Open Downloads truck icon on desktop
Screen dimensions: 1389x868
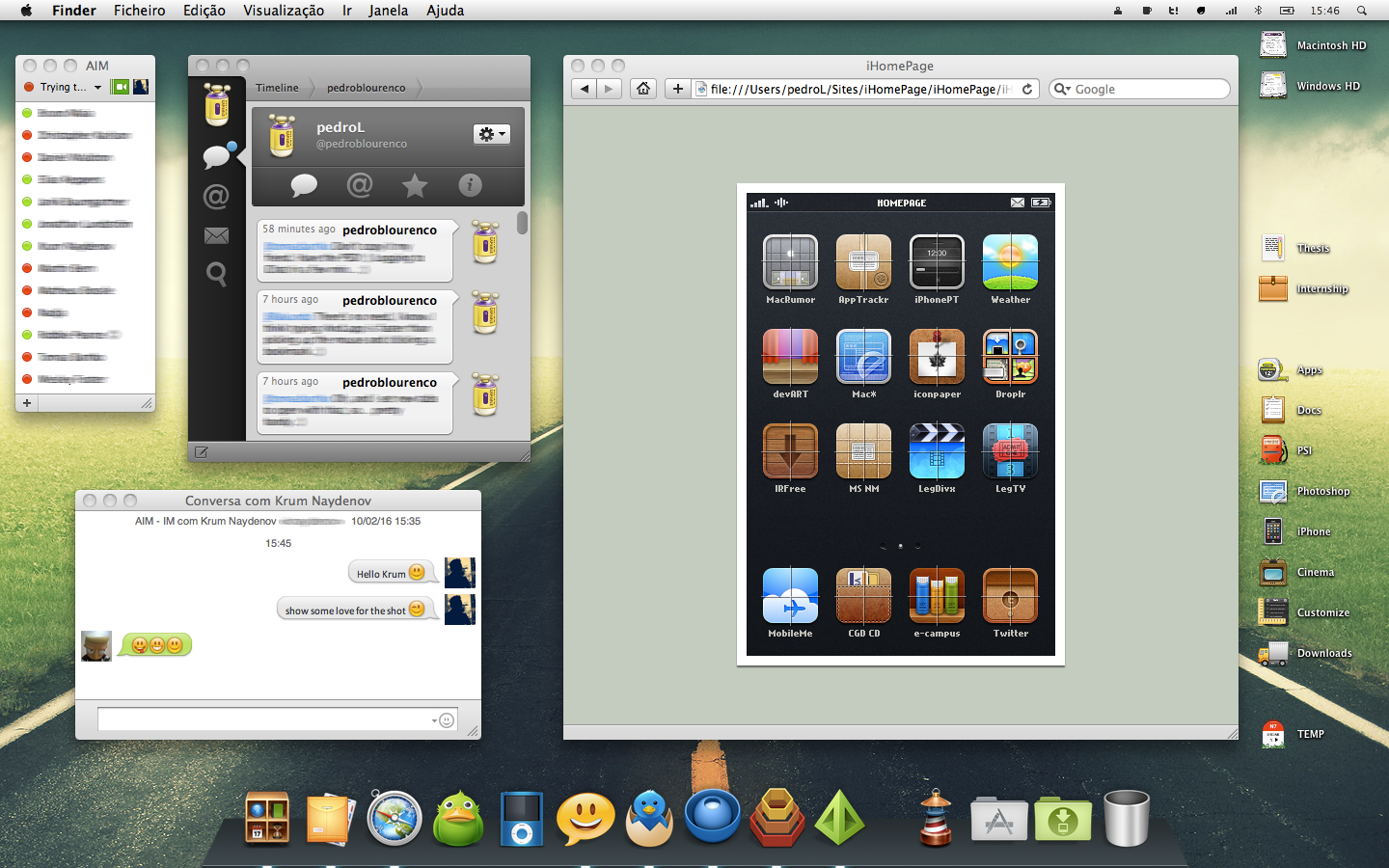pyautogui.click(x=1273, y=653)
